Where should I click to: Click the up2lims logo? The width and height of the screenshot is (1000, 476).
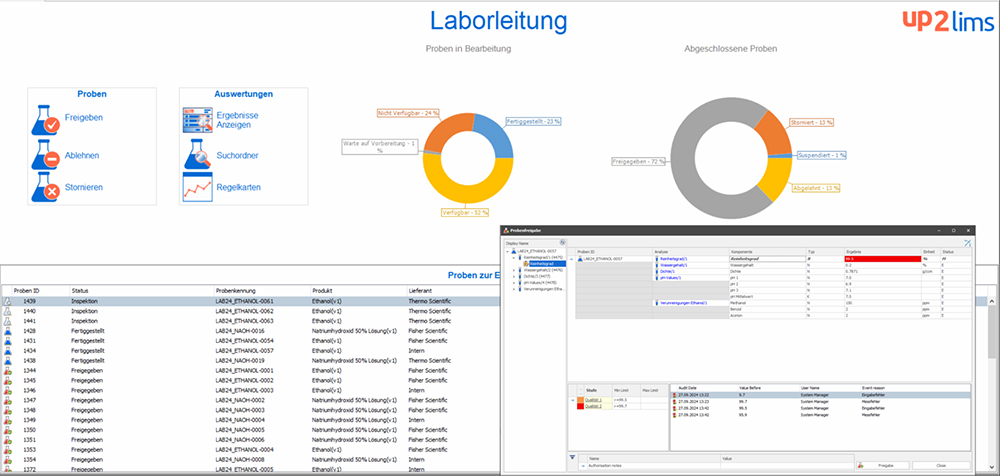[x=948, y=21]
